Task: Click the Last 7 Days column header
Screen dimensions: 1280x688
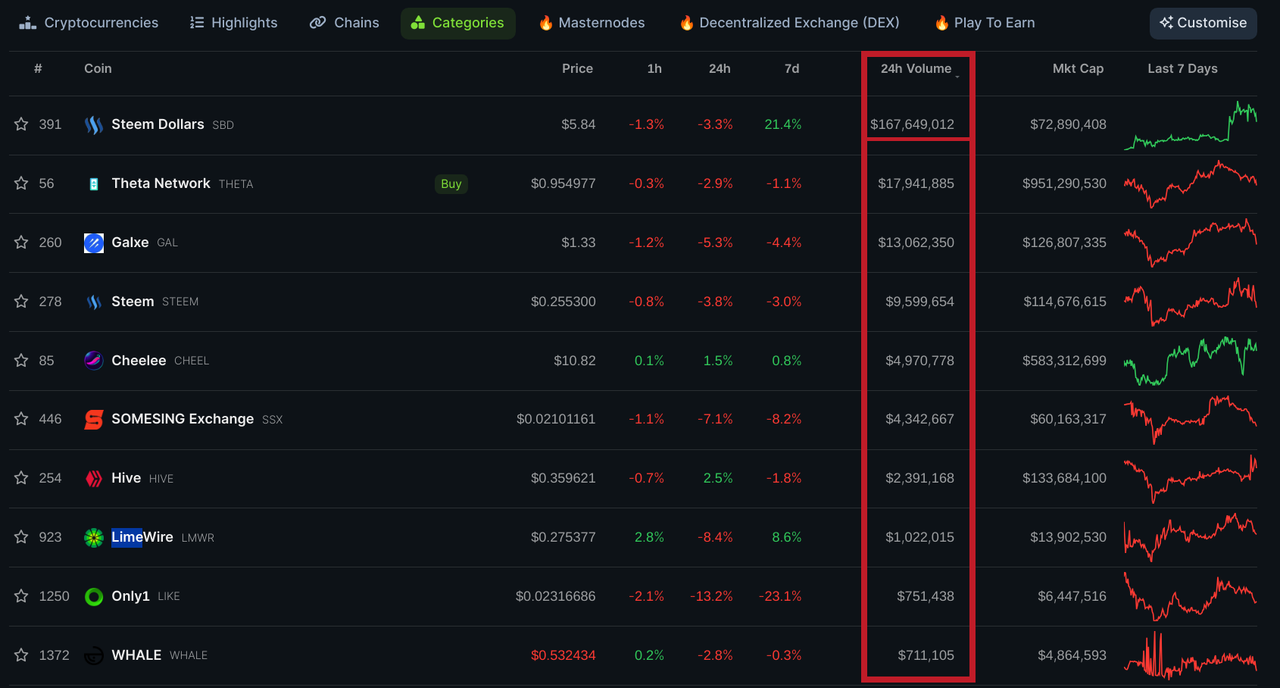Action: click(x=1182, y=69)
